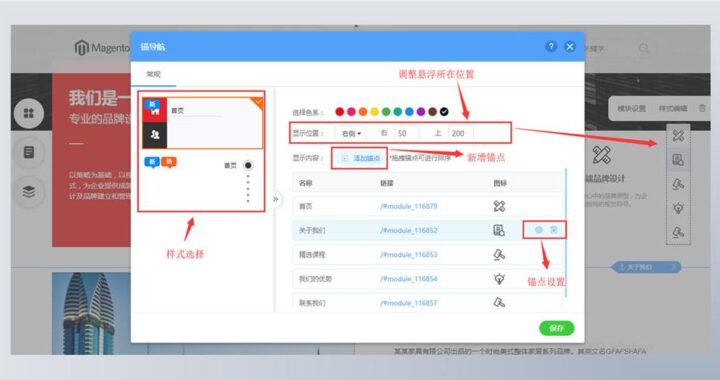The height and width of the screenshot is (380, 720).
Task: Click the anchor list vertical scrollbar
Action: pyautogui.click(x=566, y=232)
